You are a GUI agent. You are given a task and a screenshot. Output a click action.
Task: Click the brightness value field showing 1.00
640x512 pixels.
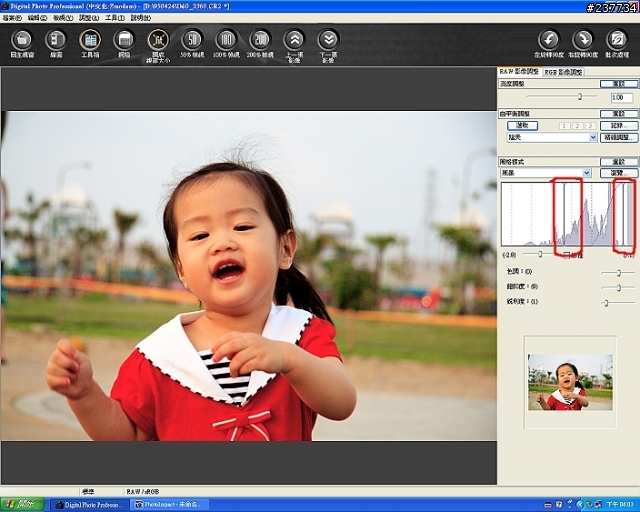pyautogui.click(x=622, y=98)
